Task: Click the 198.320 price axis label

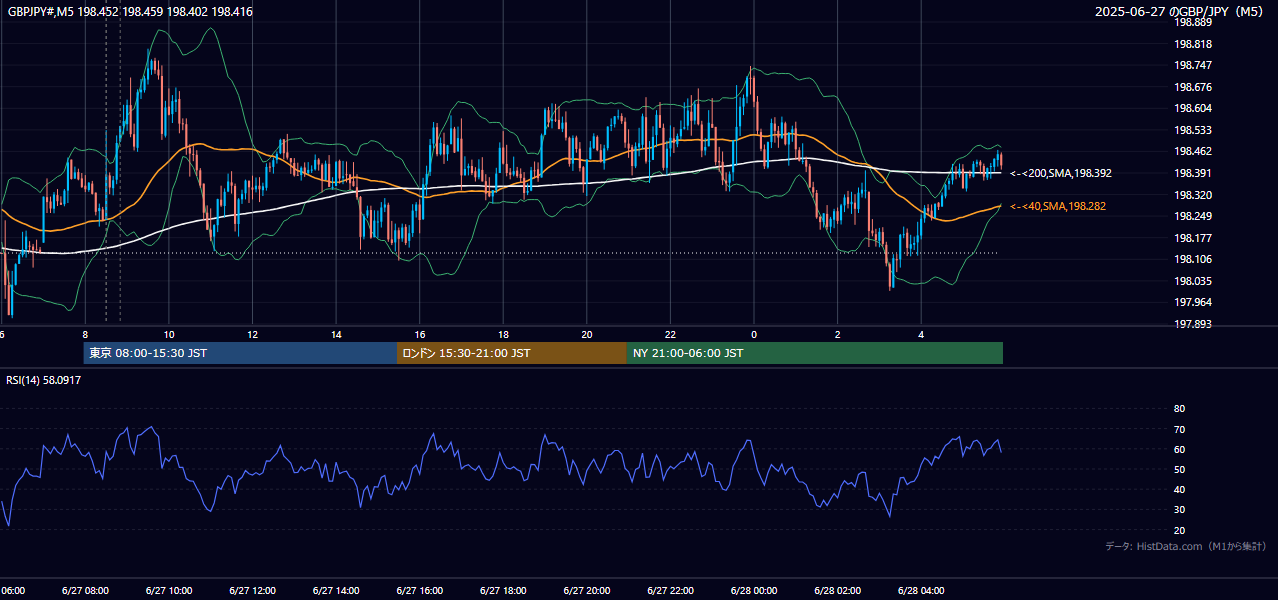Action: [1194, 195]
